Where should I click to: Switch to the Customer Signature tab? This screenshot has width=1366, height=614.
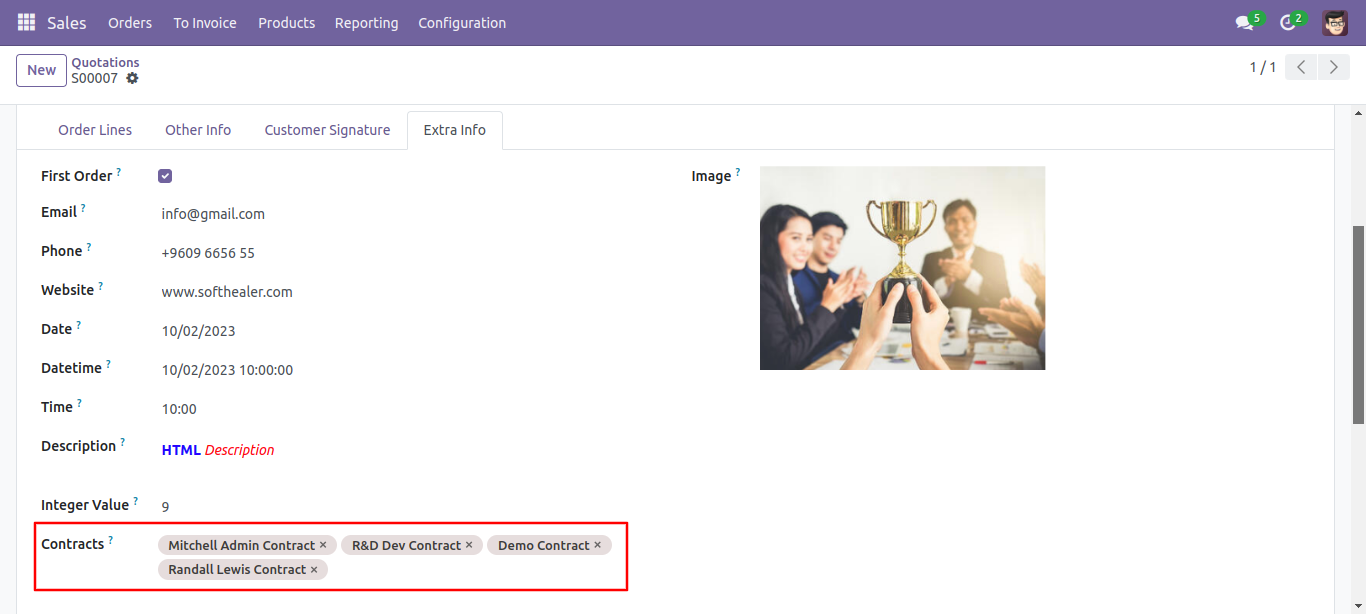[x=327, y=130]
